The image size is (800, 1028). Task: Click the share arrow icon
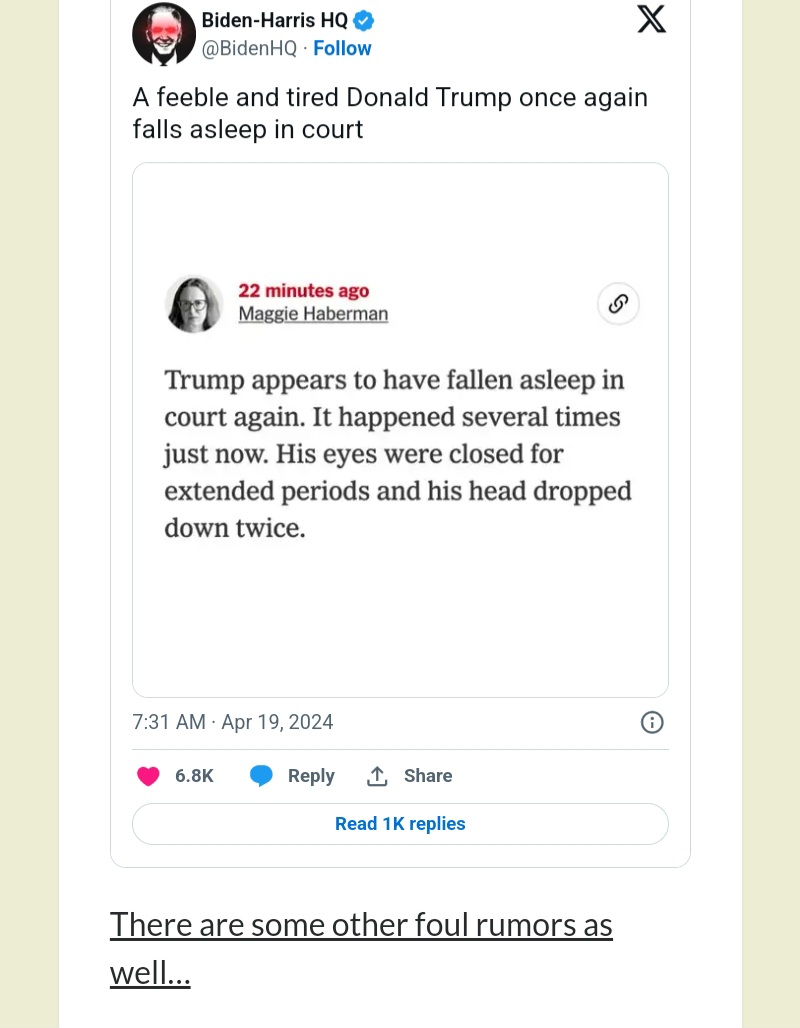(x=377, y=776)
